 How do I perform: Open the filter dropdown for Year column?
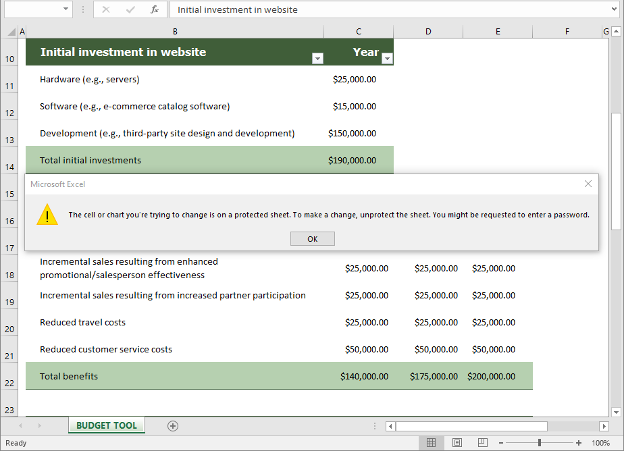tap(387, 58)
